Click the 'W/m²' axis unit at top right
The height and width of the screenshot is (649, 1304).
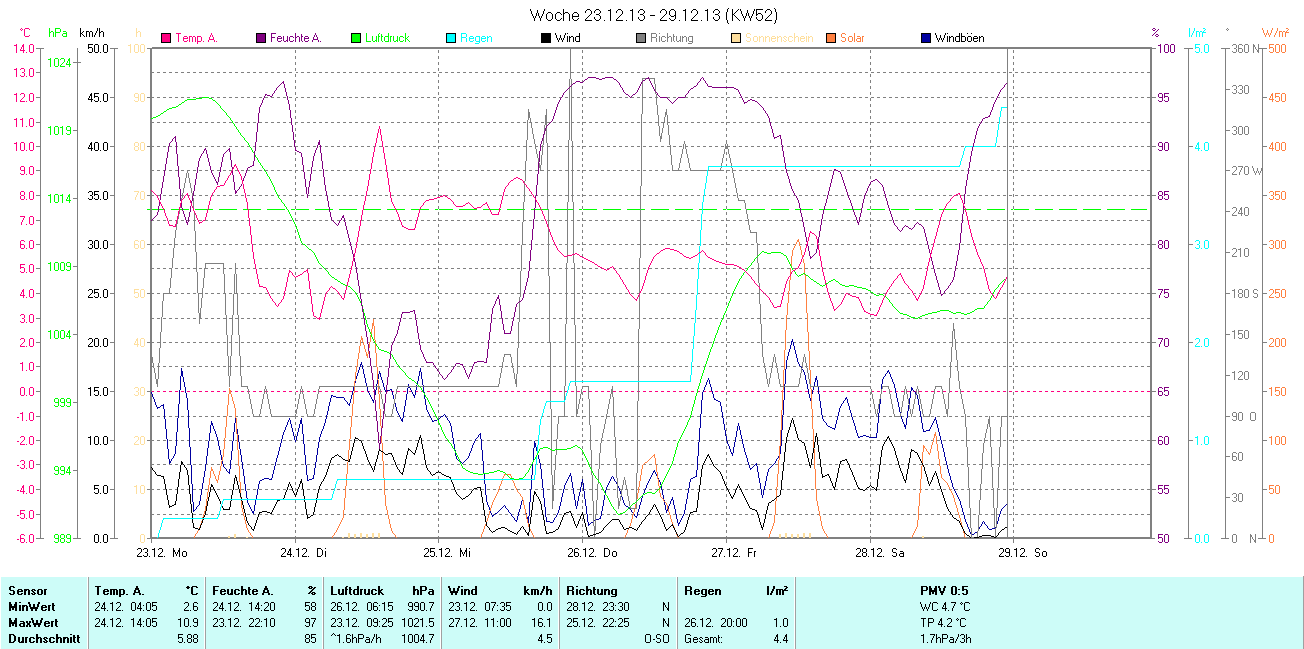(x=1277, y=33)
